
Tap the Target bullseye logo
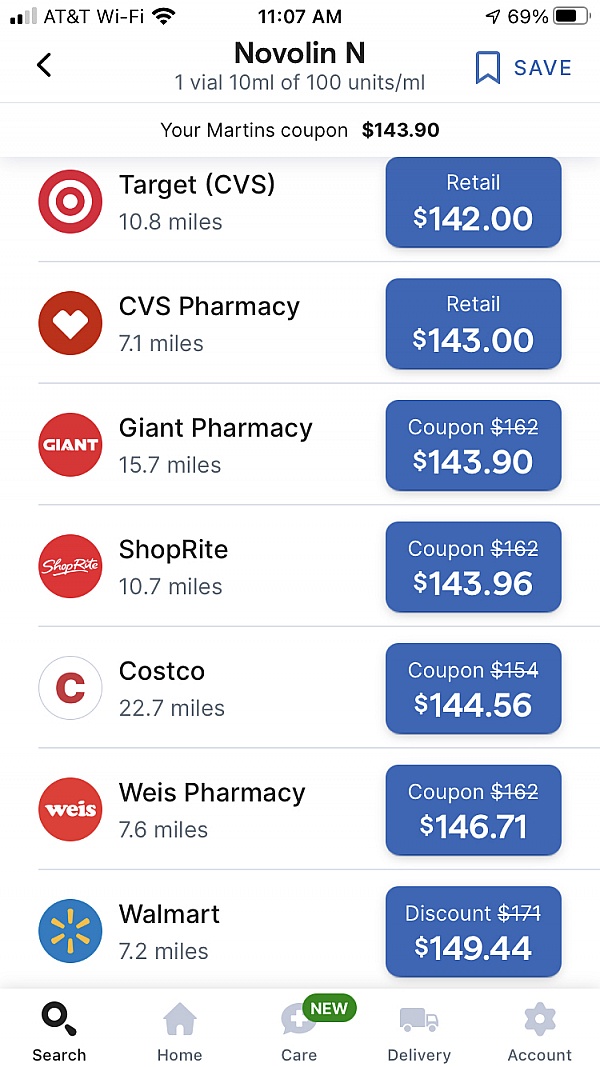point(70,201)
